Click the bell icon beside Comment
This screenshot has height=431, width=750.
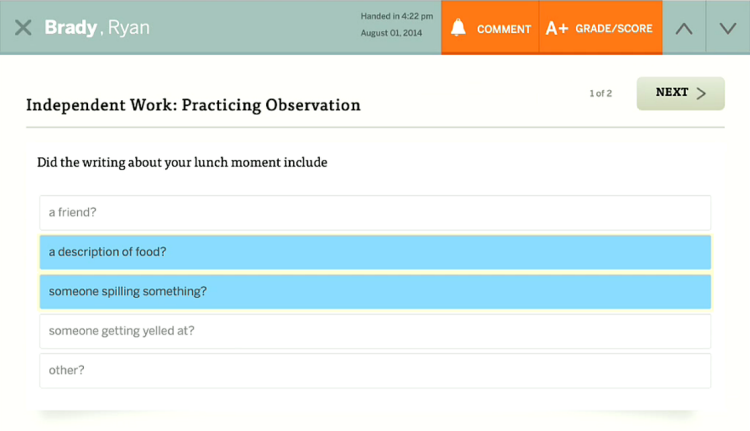coord(458,28)
